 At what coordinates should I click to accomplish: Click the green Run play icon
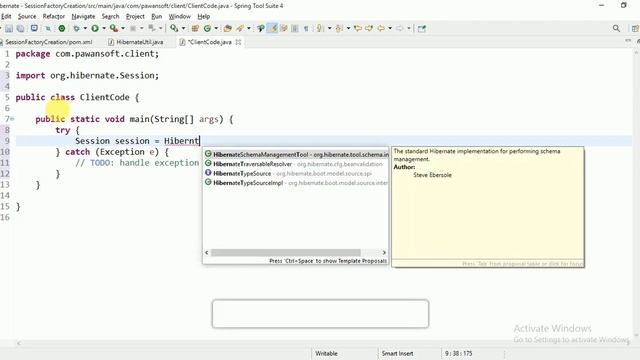pos(95,28)
